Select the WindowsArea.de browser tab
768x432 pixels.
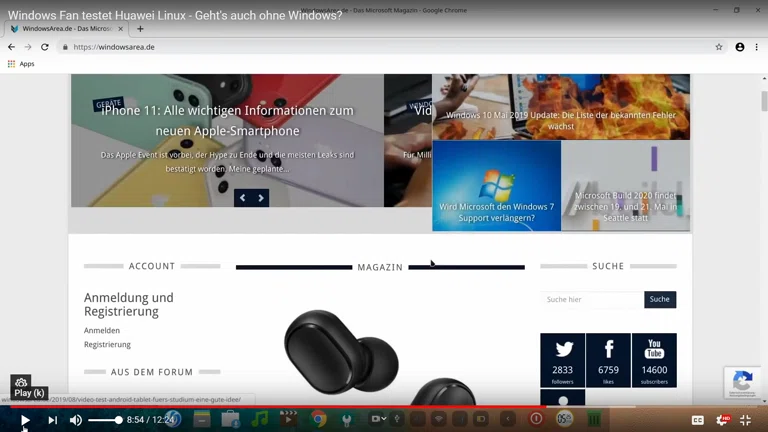(67, 29)
